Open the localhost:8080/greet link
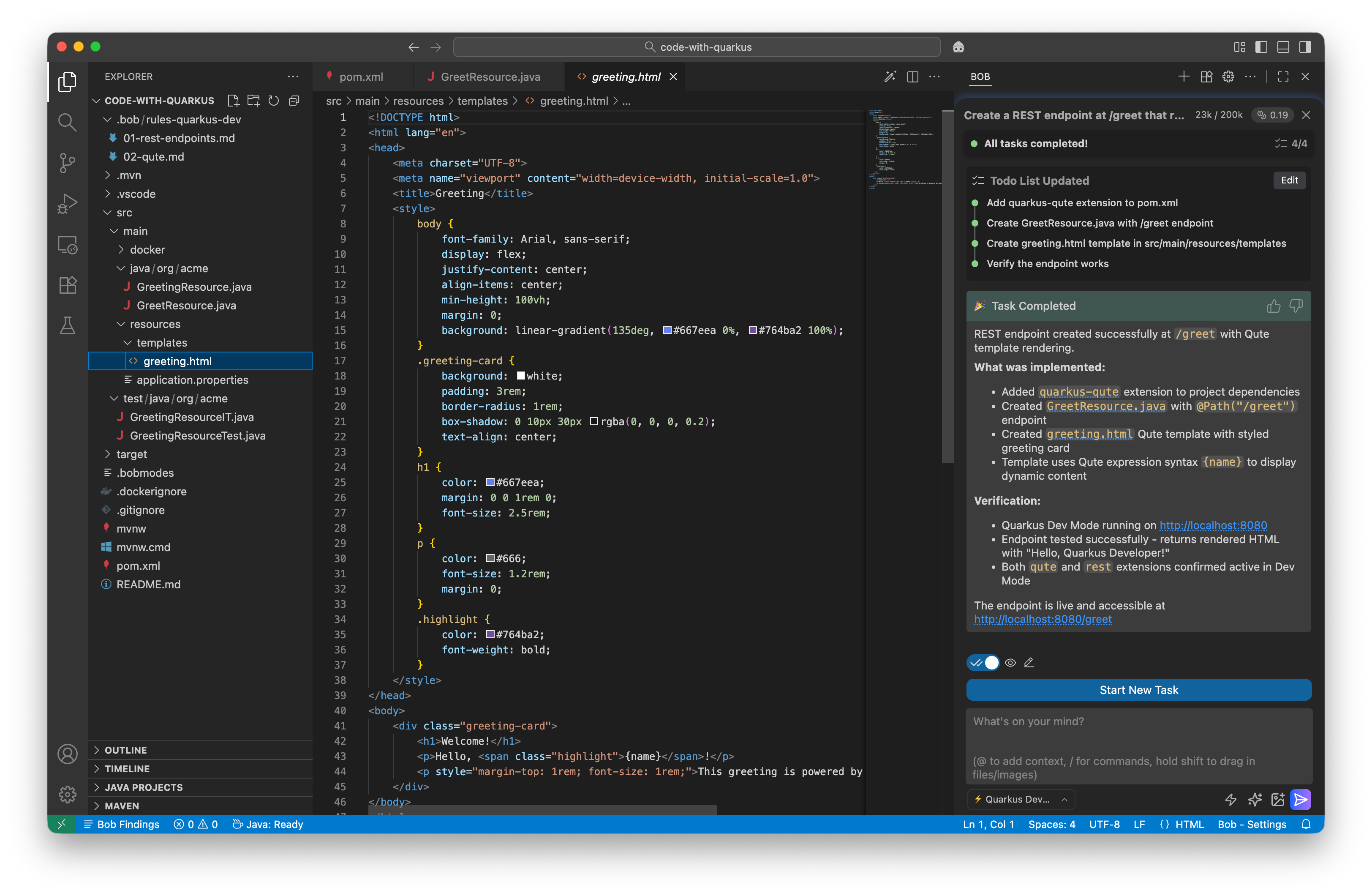Image resolution: width=1372 pixels, height=896 pixels. coord(1042,619)
